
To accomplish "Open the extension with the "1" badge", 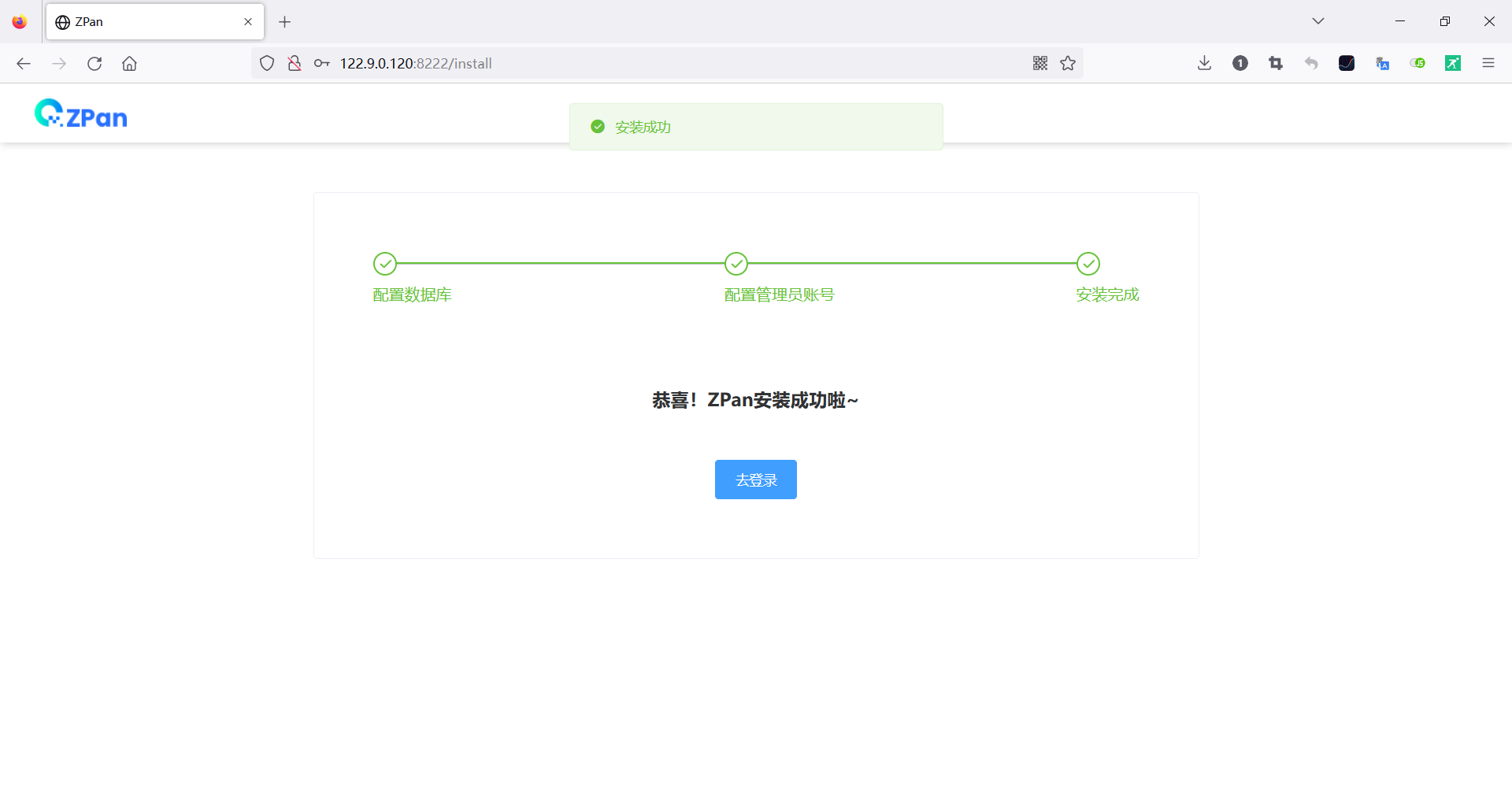I will coord(1240,63).
